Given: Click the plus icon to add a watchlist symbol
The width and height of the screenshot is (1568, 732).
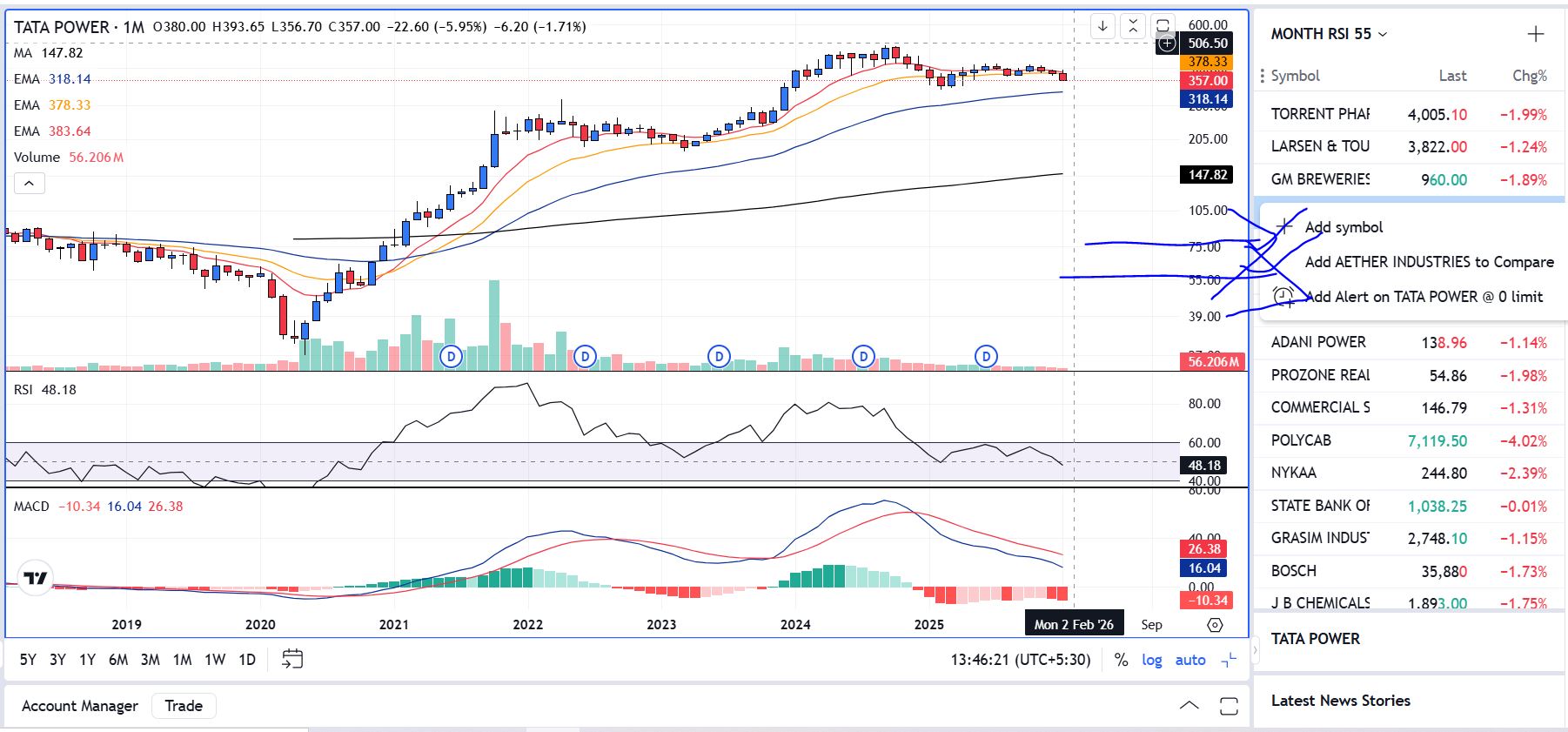Looking at the screenshot, I should [1536, 34].
